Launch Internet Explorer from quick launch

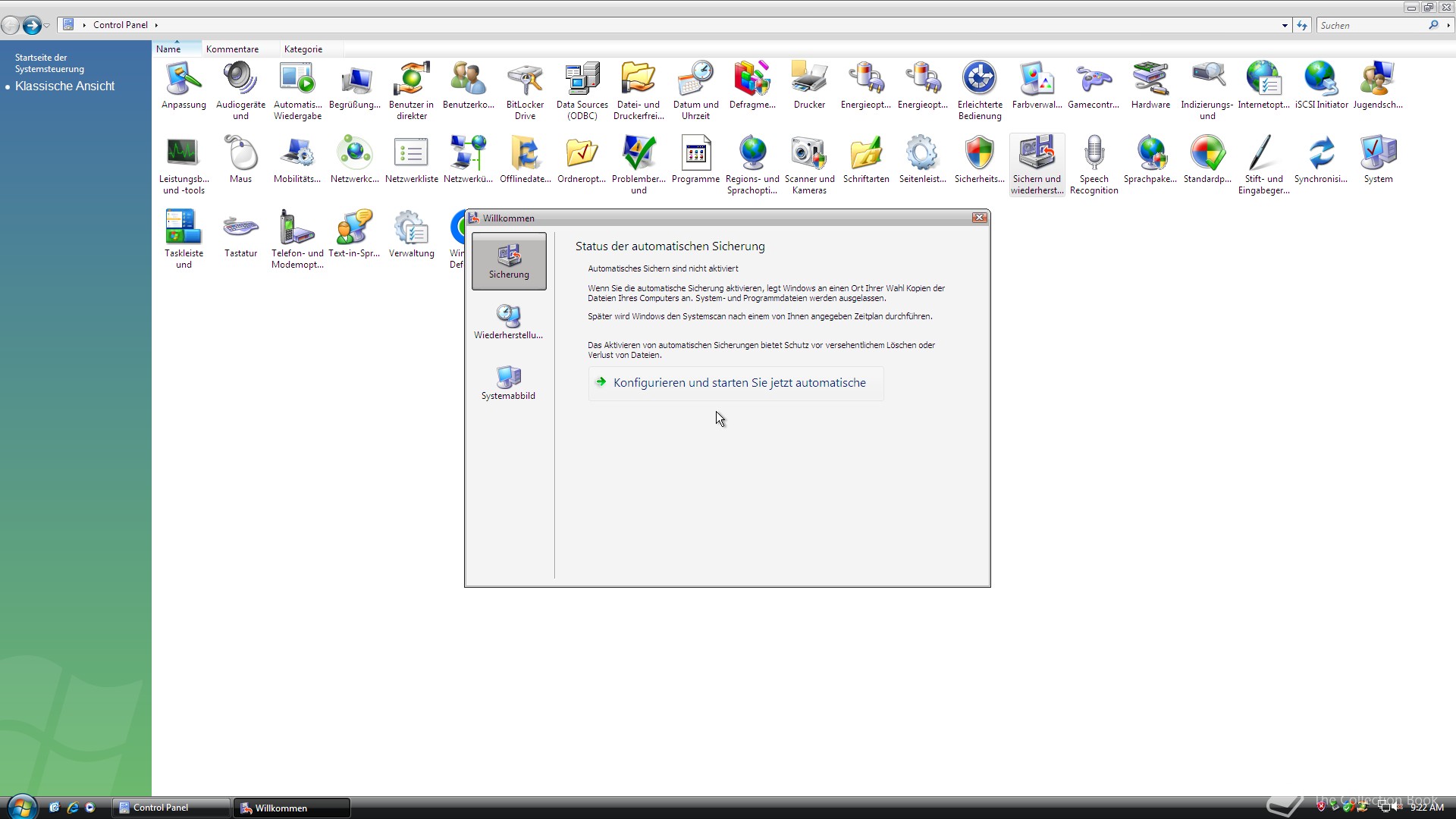(x=72, y=808)
